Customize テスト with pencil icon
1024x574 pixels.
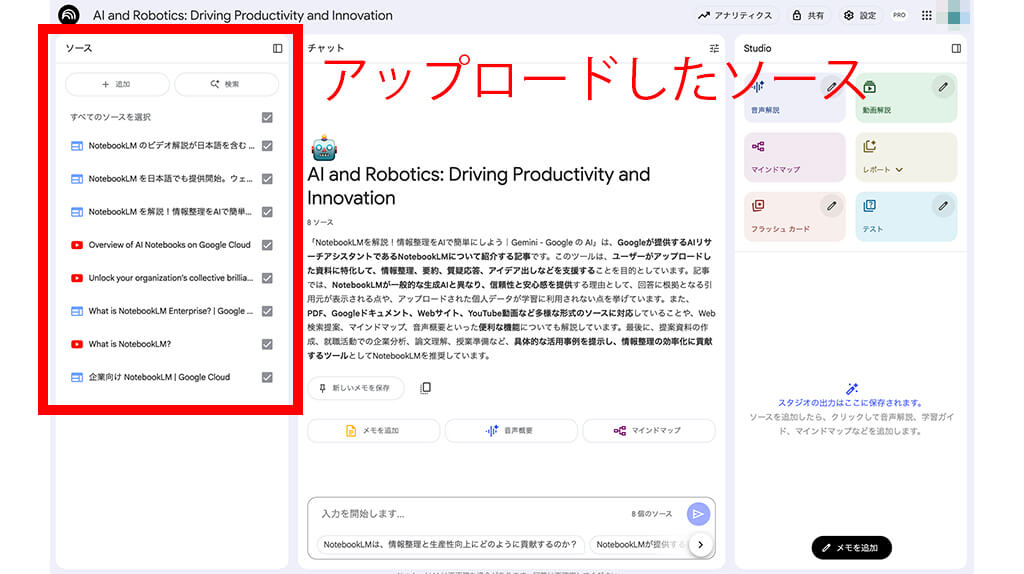(x=943, y=206)
